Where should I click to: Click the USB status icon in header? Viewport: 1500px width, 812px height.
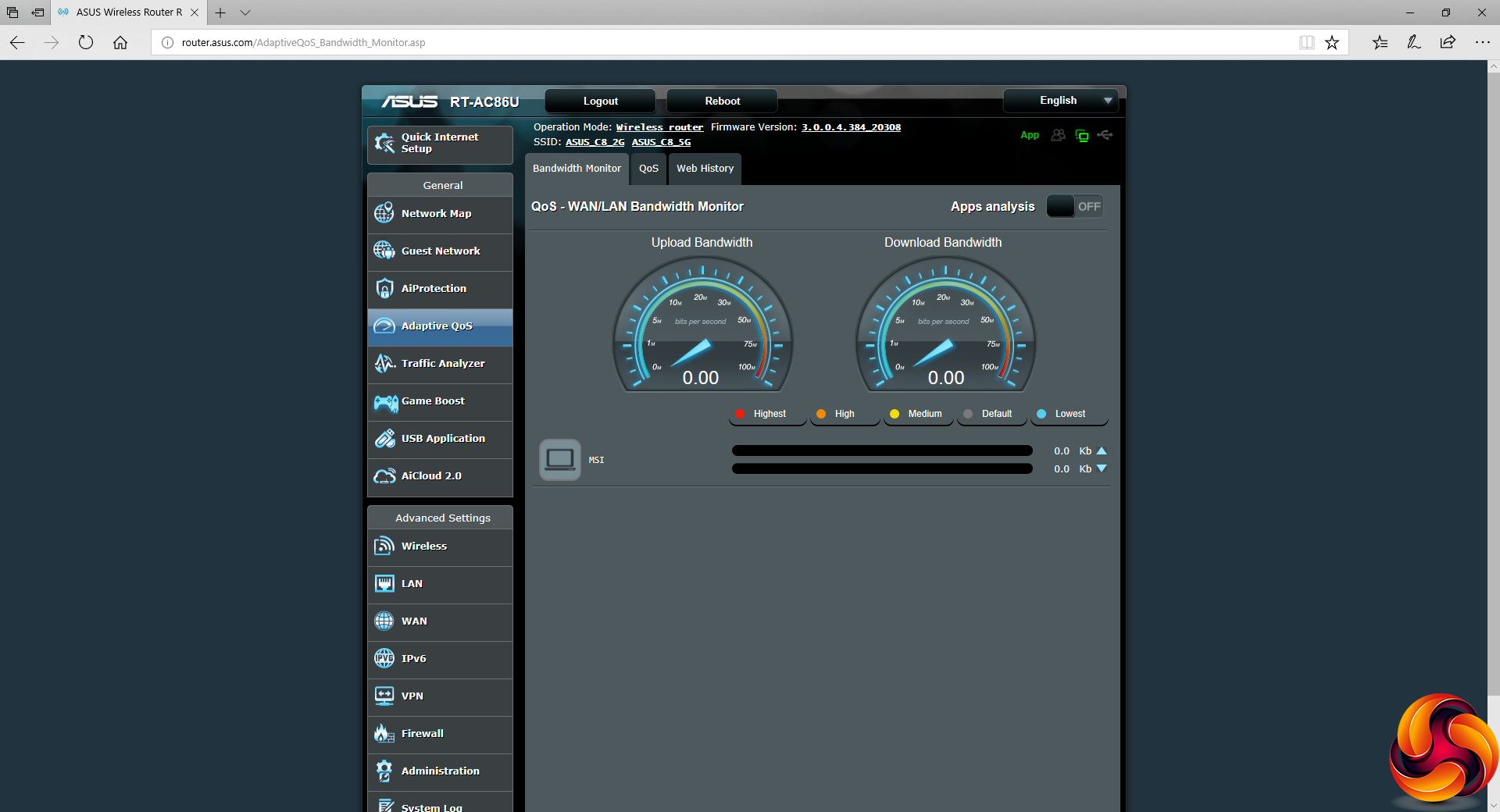[x=1105, y=135]
